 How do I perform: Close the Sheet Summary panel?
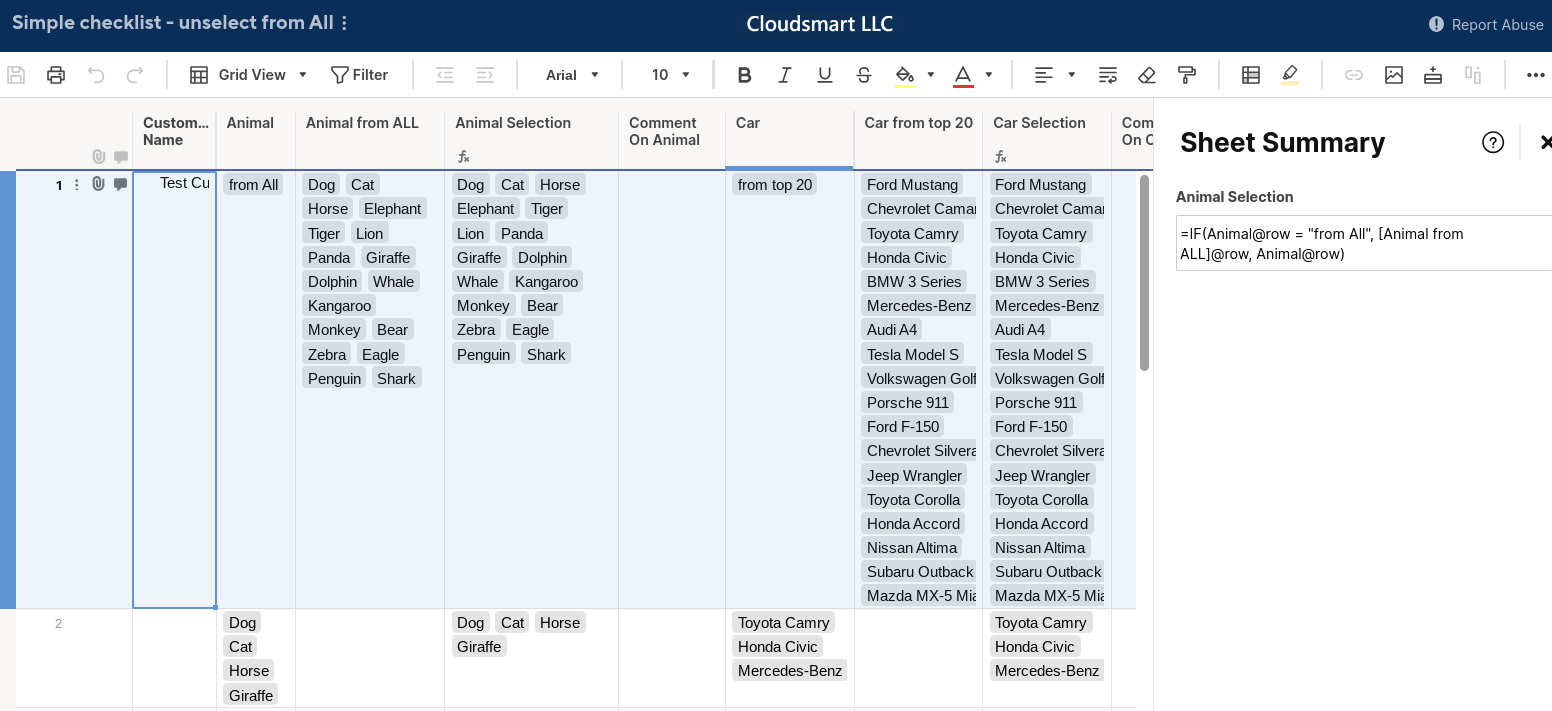click(x=1545, y=142)
